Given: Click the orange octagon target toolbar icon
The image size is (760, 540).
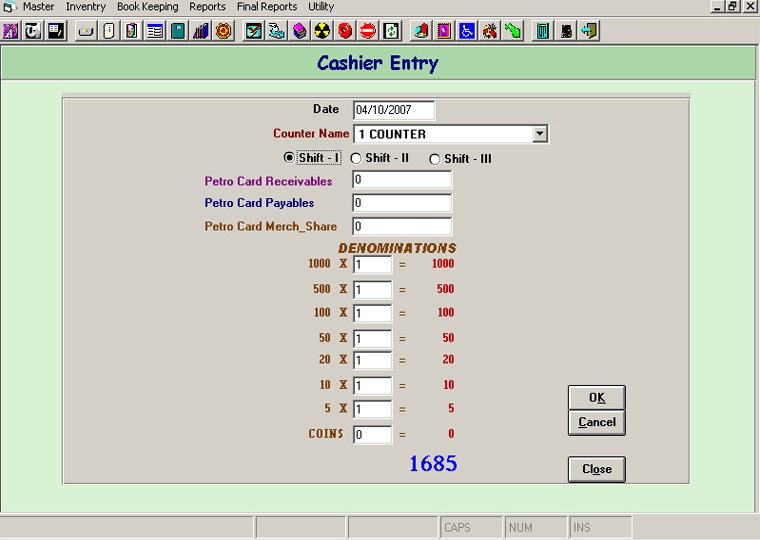Looking at the screenshot, I should [x=223, y=31].
